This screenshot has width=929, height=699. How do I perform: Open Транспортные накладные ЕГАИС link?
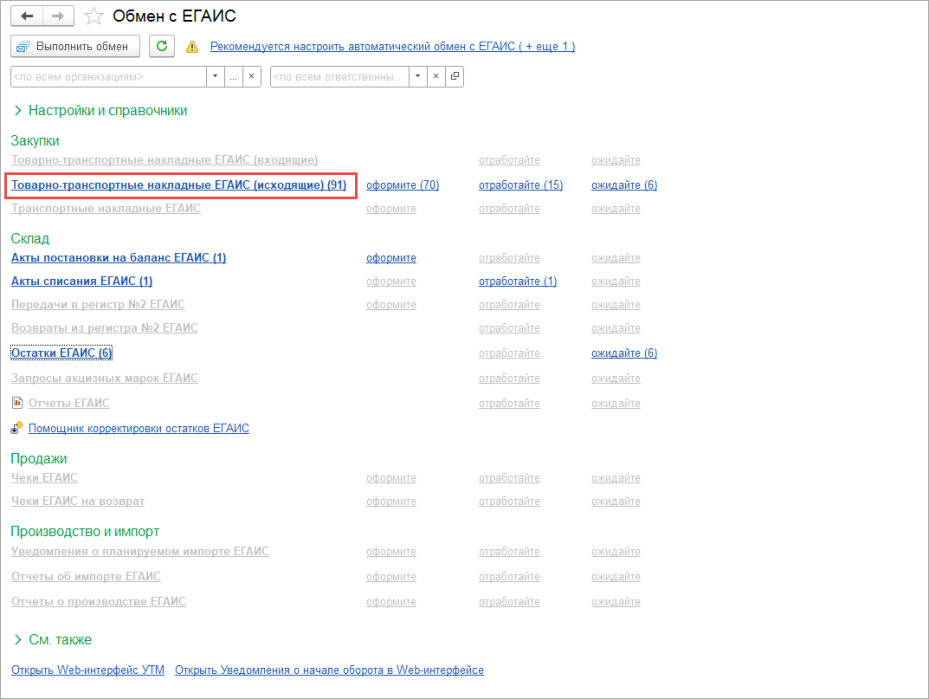coord(105,209)
